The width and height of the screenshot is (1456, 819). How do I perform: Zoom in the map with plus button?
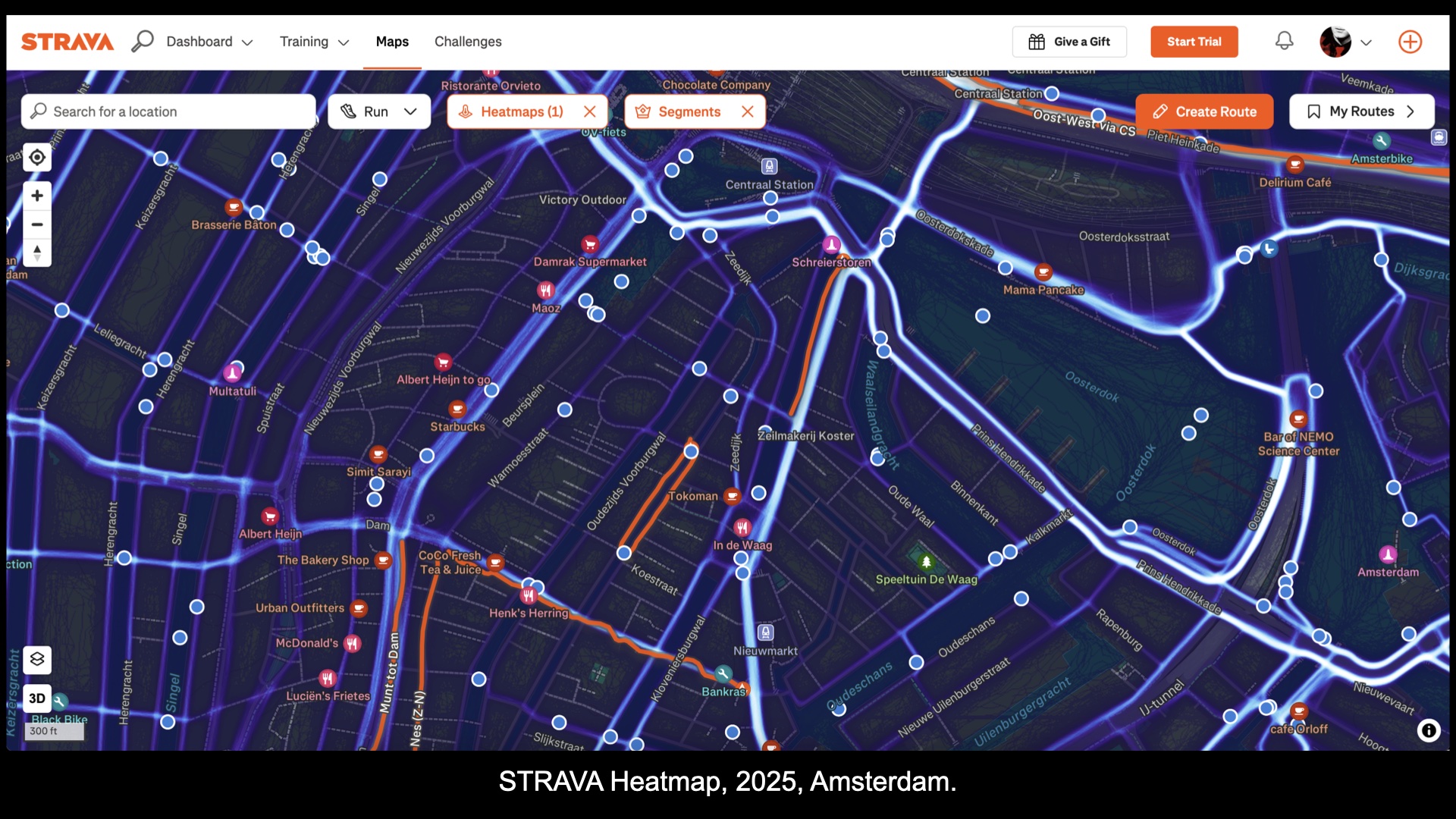[37, 196]
